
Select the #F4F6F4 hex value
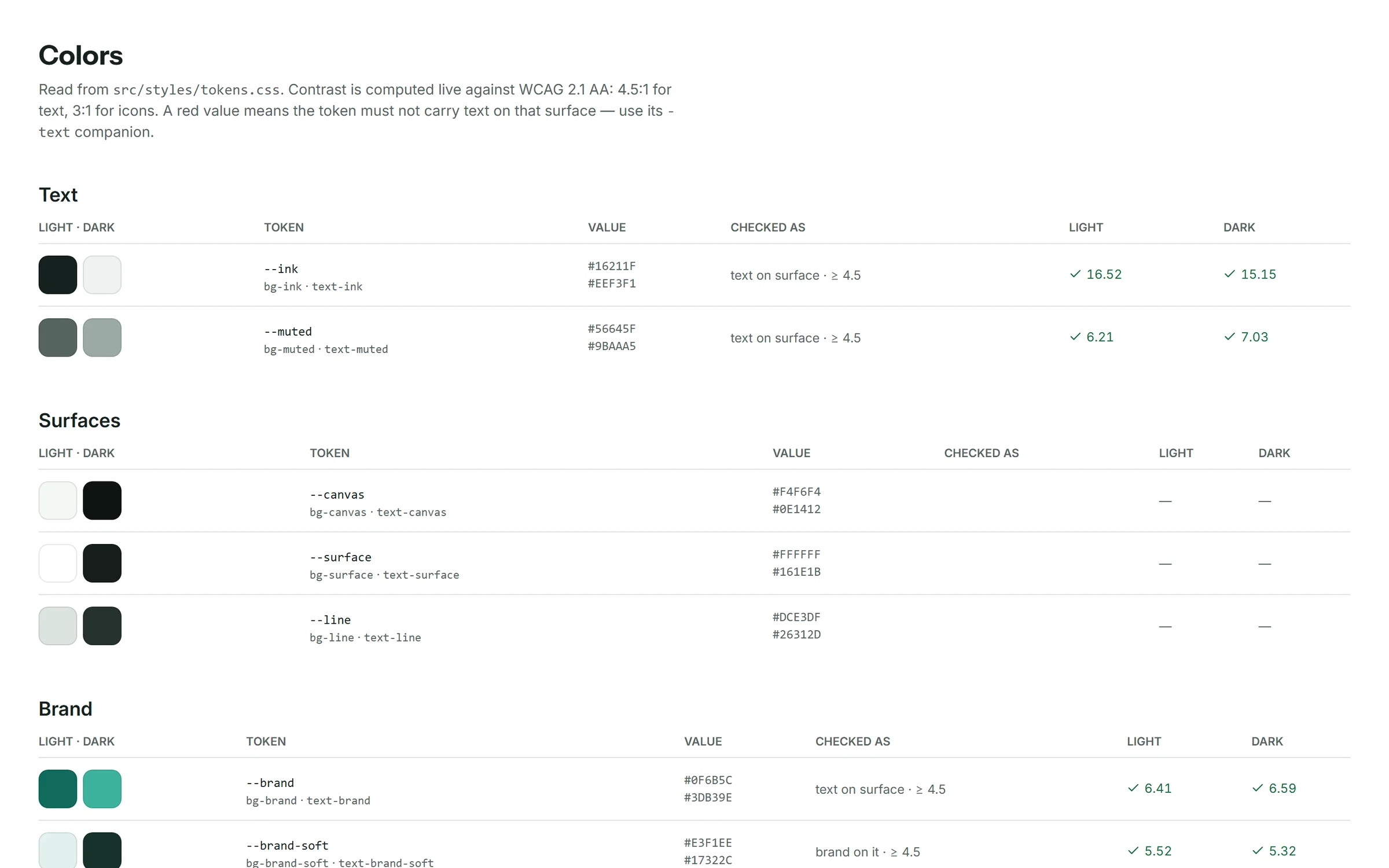796,492
